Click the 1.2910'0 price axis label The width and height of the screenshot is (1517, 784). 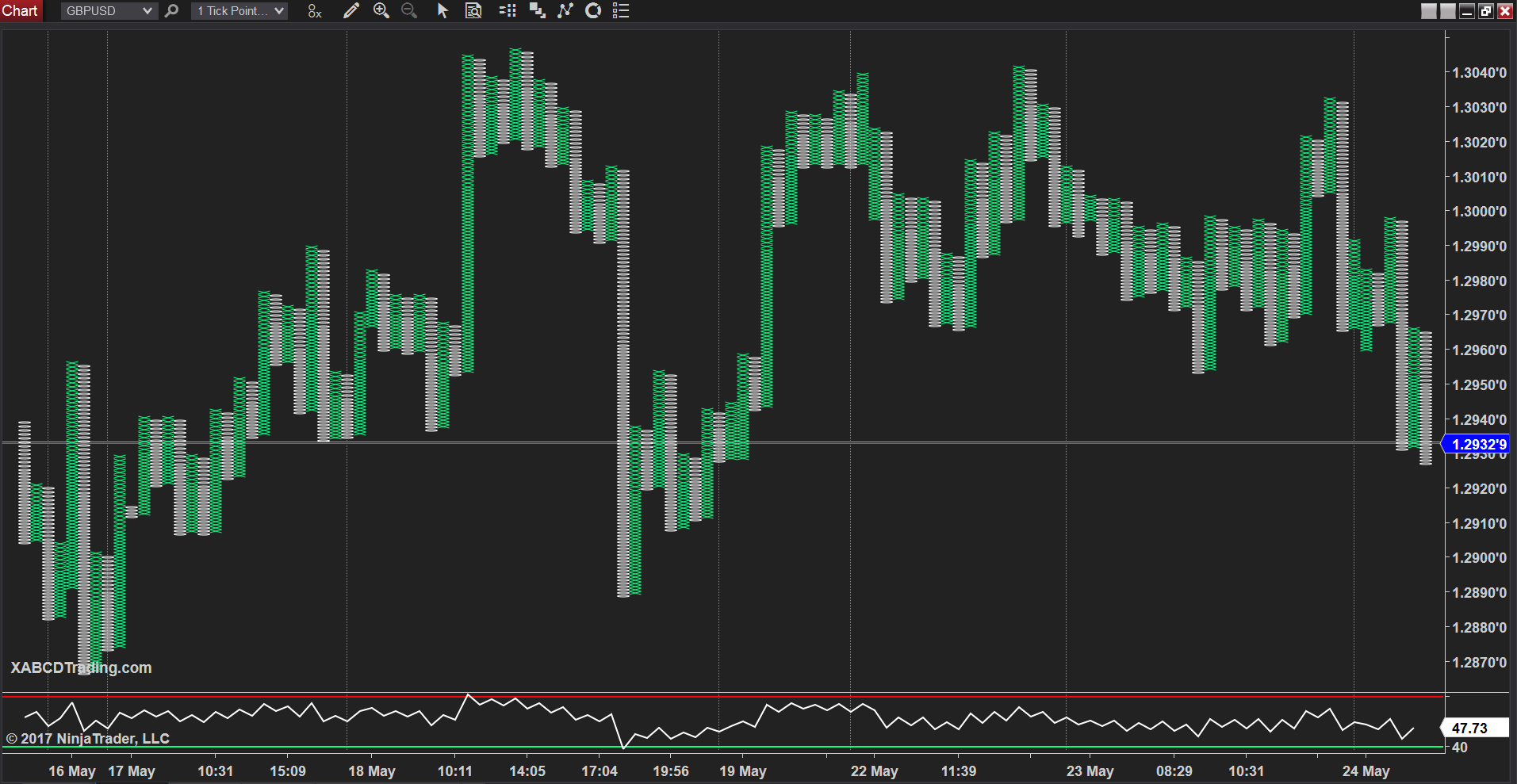point(1480,524)
